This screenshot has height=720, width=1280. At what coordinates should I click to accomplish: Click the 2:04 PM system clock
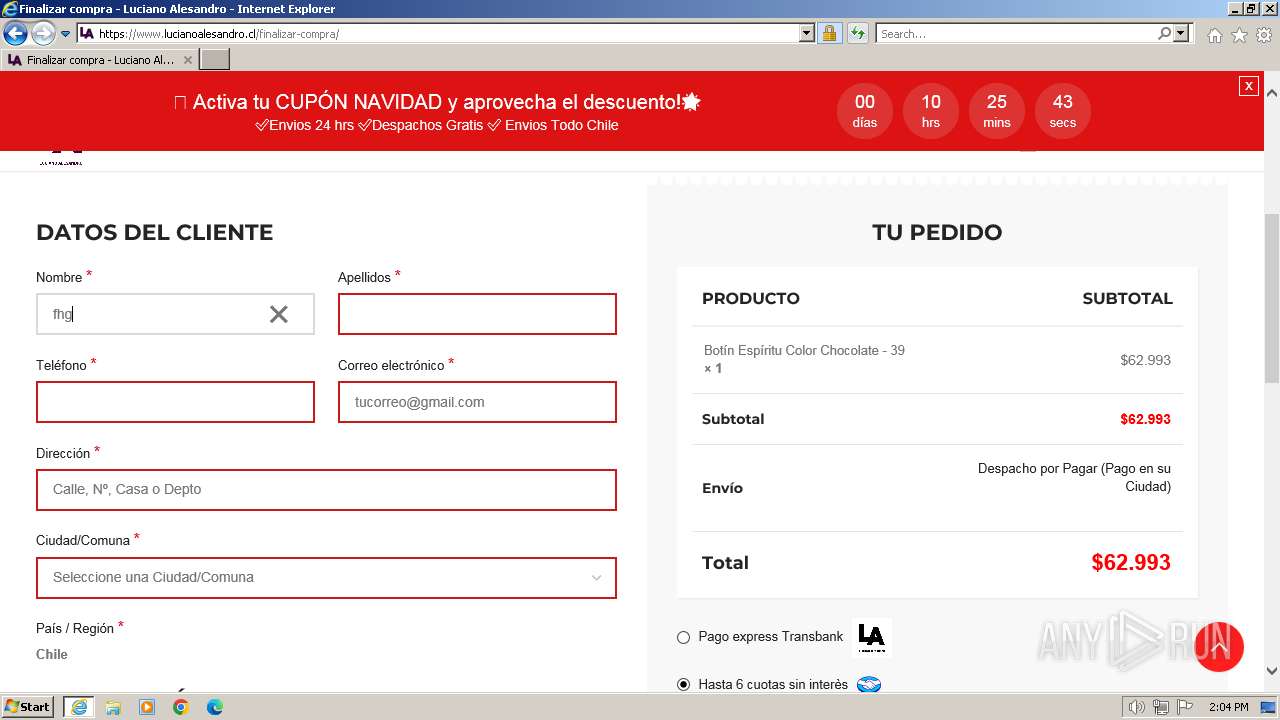1228,707
